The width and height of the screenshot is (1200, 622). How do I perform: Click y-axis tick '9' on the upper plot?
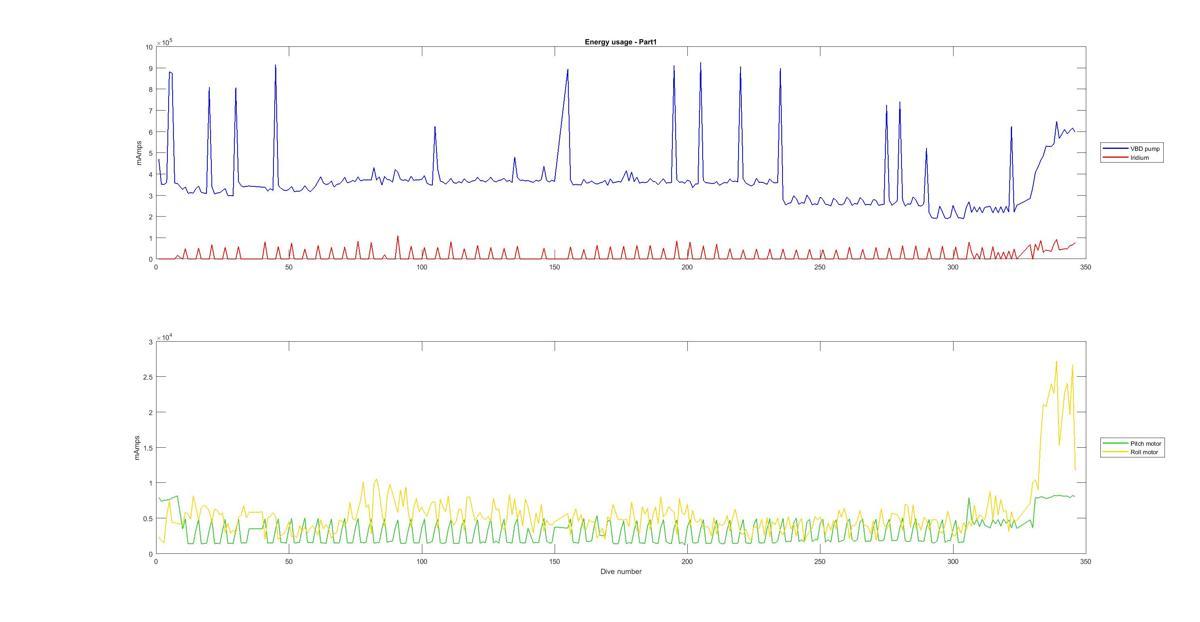(x=150, y=68)
